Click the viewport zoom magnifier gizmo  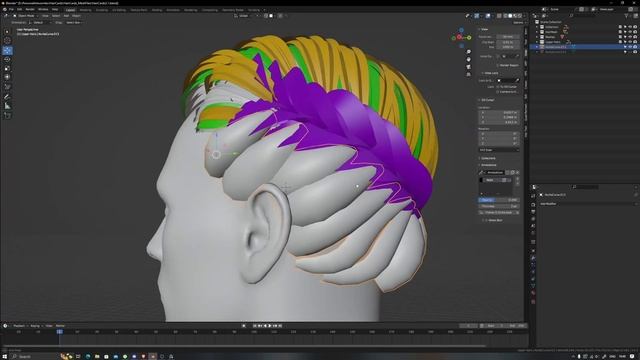[x=469, y=52]
